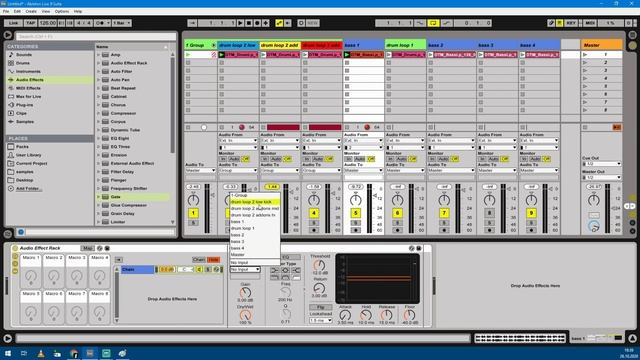Viewport: 640px width, 360px height.
Task: Click the Arrangement Record button in transport
Action: coord(257,23)
